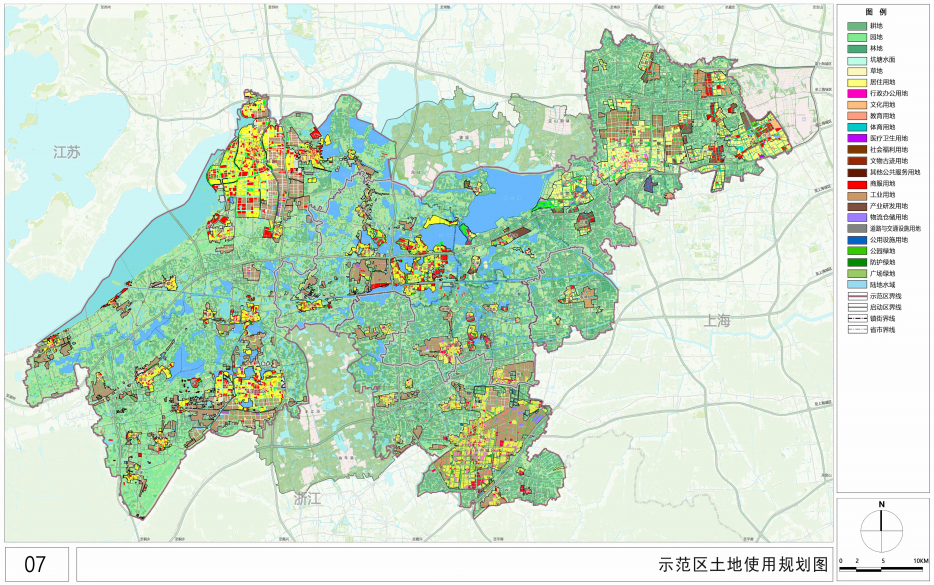The width and height of the screenshot is (934, 585).
Task: Click the 文物古迹用地 legend swatch
Action: tap(857, 161)
